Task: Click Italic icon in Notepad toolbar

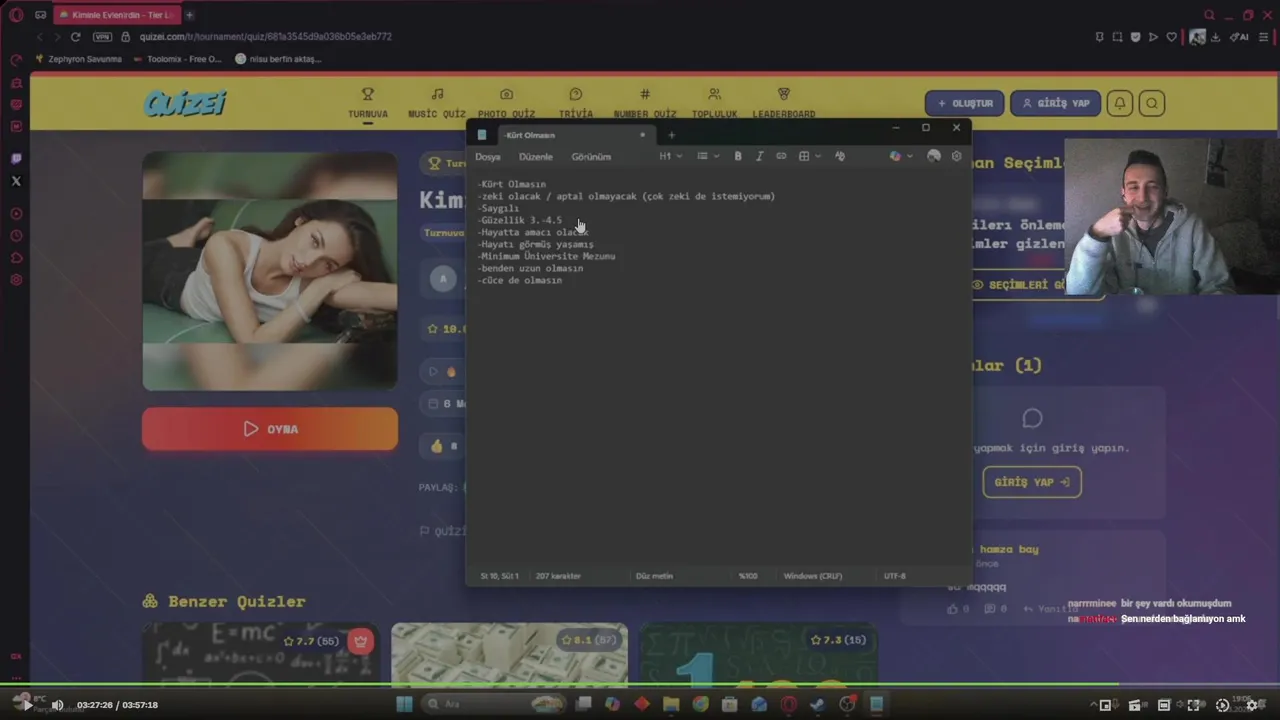Action: [759, 156]
